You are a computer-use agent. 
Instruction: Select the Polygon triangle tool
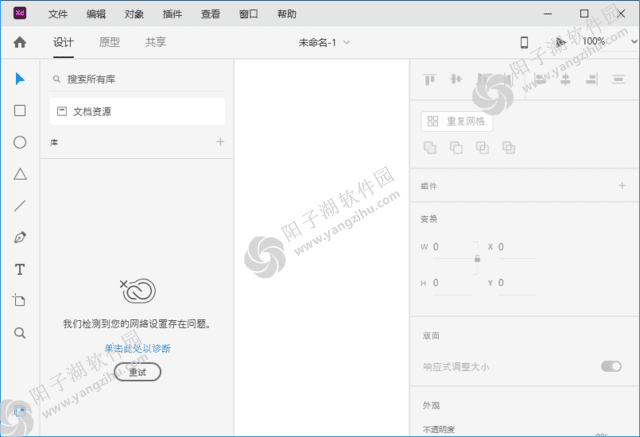click(x=20, y=174)
